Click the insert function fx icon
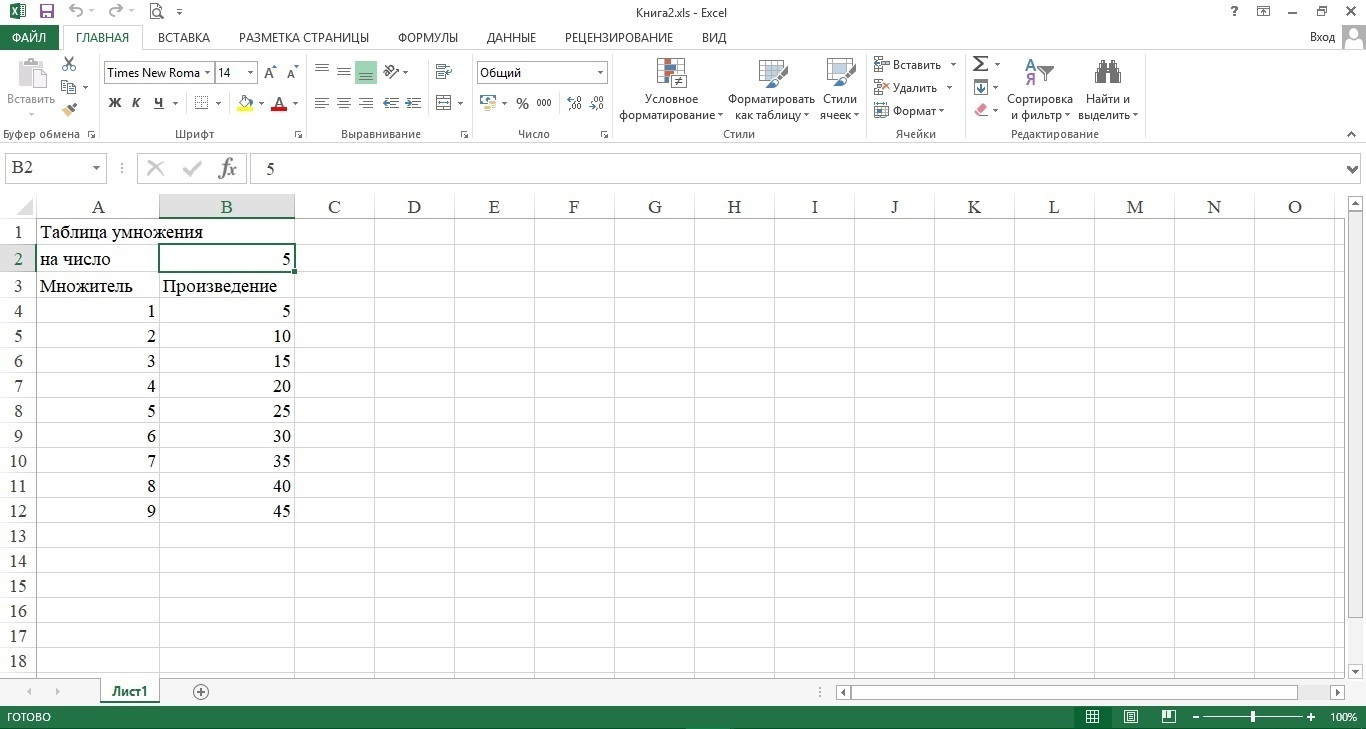Viewport: 1366px width, 729px height. (x=228, y=168)
